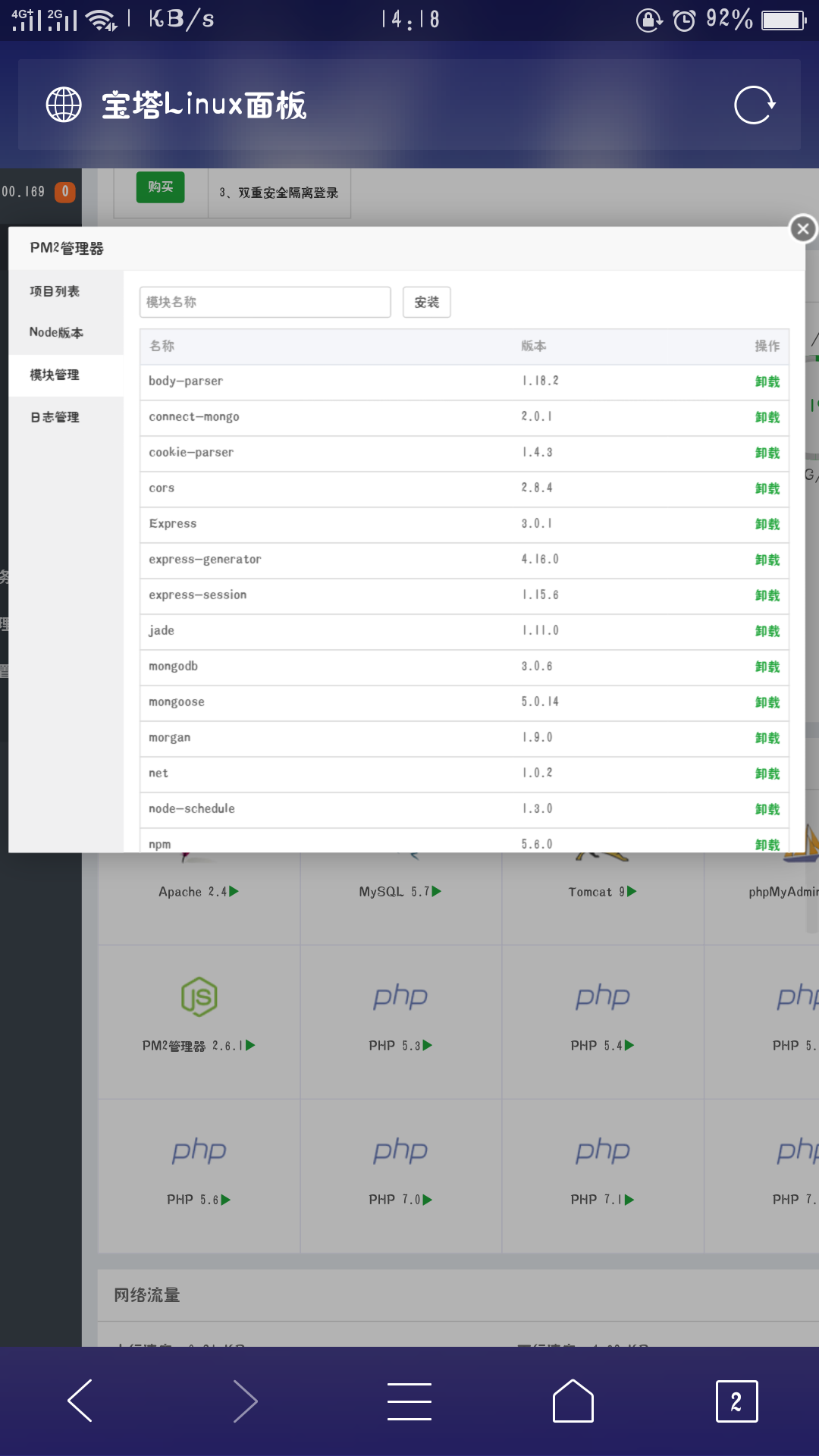Click the green 购买 button
Viewport: 819px width, 1456px height.
tap(161, 187)
